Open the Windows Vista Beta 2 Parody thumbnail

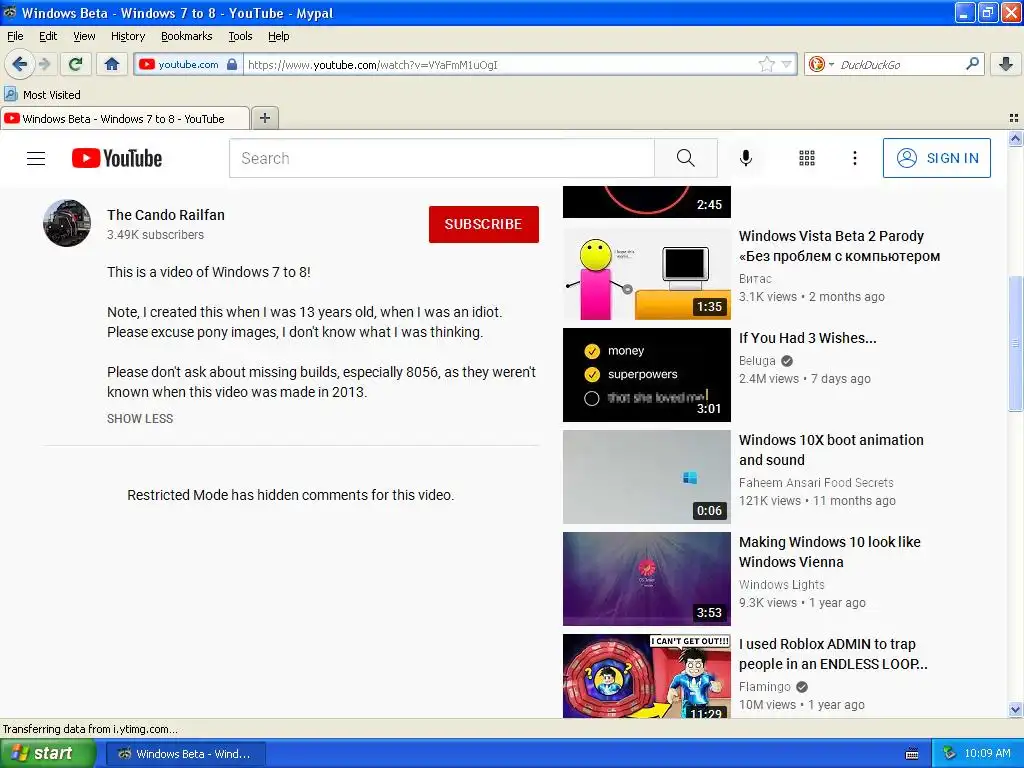(x=647, y=273)
